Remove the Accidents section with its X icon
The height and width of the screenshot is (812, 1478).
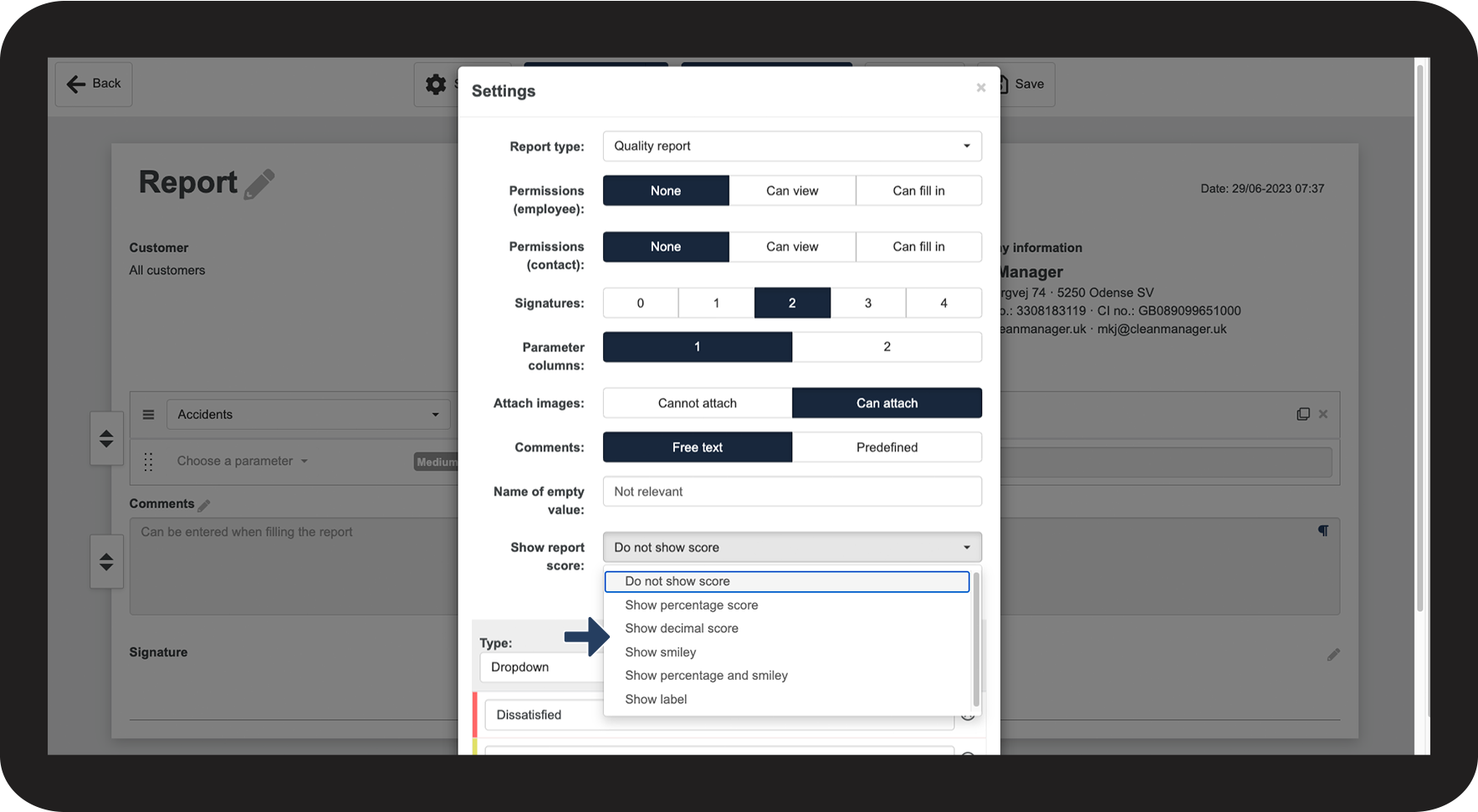point(1323,414)
